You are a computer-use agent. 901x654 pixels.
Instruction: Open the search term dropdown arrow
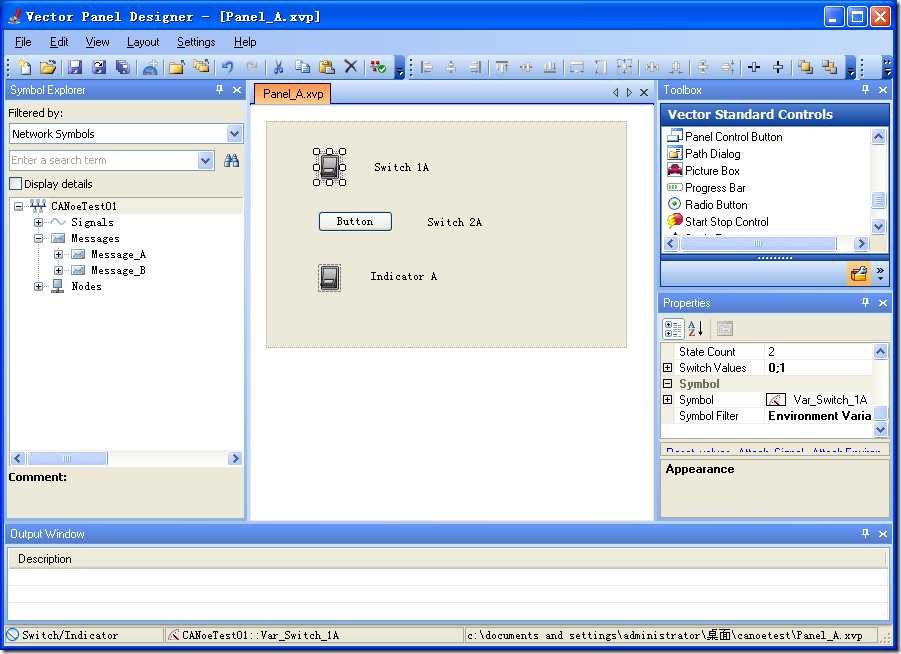coord(205,160)
